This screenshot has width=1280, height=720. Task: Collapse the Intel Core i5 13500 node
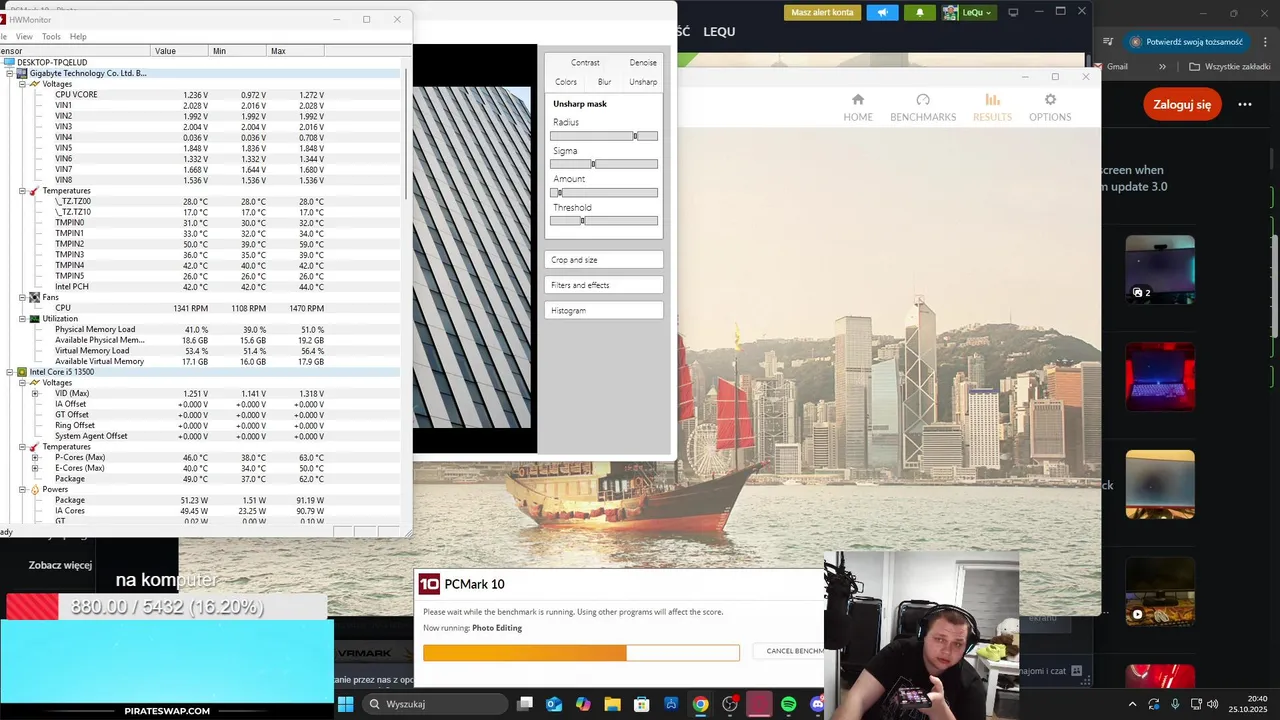coord(10,372)
